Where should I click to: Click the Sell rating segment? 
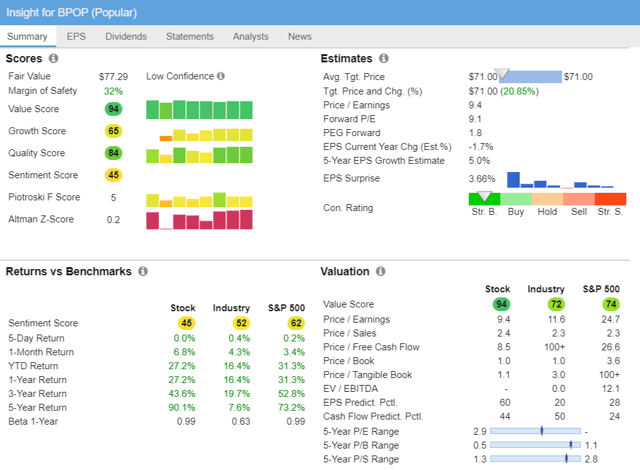coord(579,199)
